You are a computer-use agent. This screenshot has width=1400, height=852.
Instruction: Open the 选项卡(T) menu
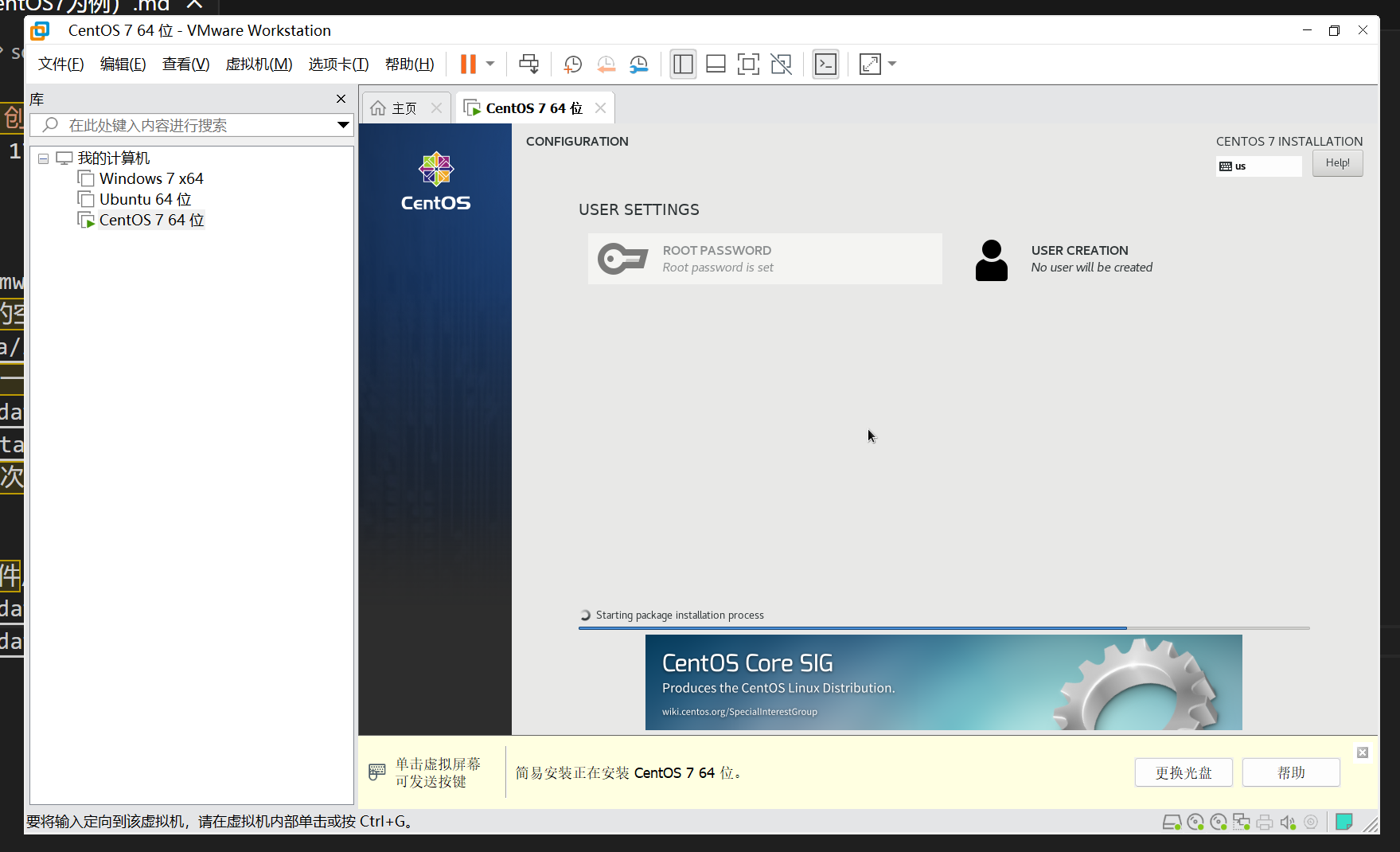338,64
